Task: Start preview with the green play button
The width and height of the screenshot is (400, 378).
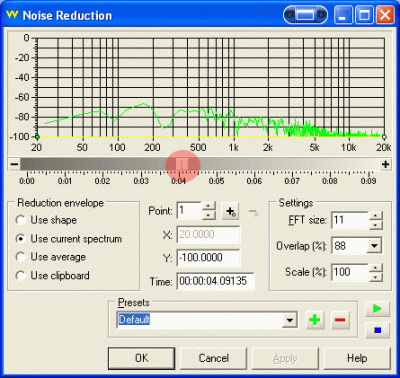Action: tap(377, 309)
